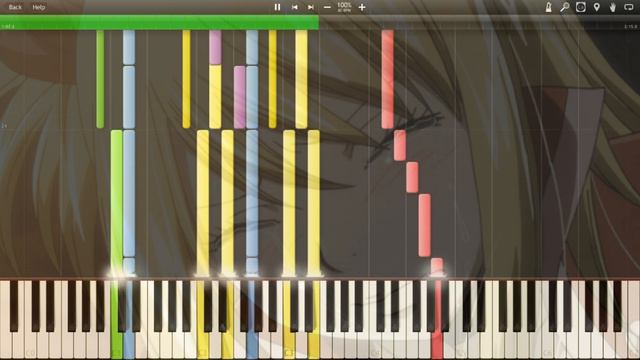Image resolution: width=640 pixels, height=360 pixels.
Task: Toggle the metronome icon
Action: click(549, 7)
